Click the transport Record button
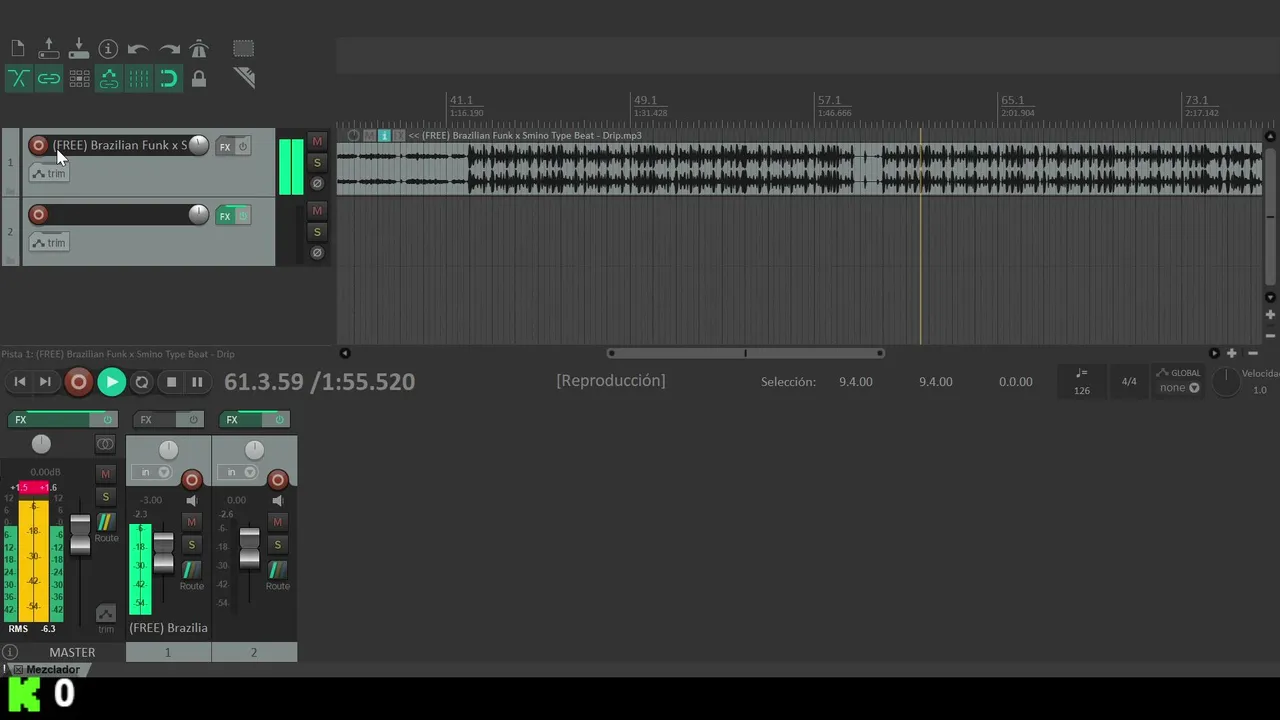This screenshot has height=720, width=1280. tap(78, 381)
